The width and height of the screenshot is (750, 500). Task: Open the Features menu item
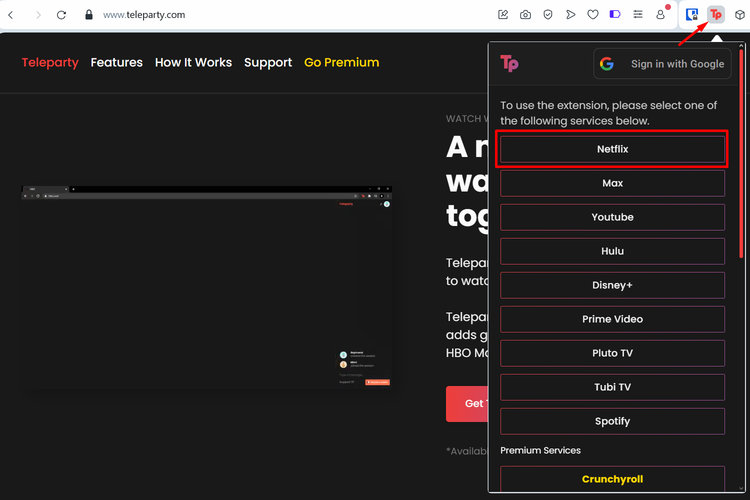click(117, 62)
